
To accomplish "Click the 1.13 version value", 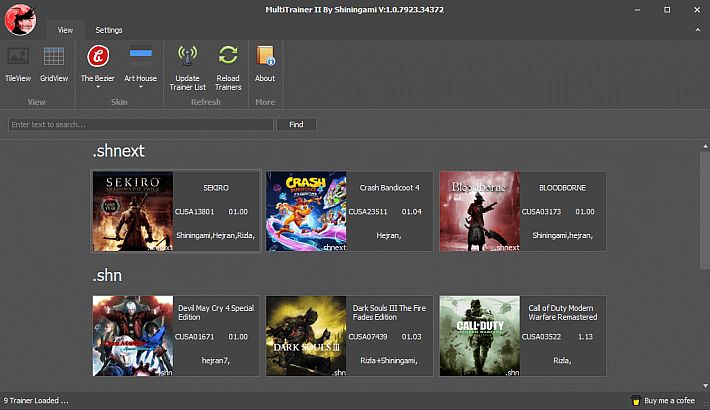I will tap(585, 337).
